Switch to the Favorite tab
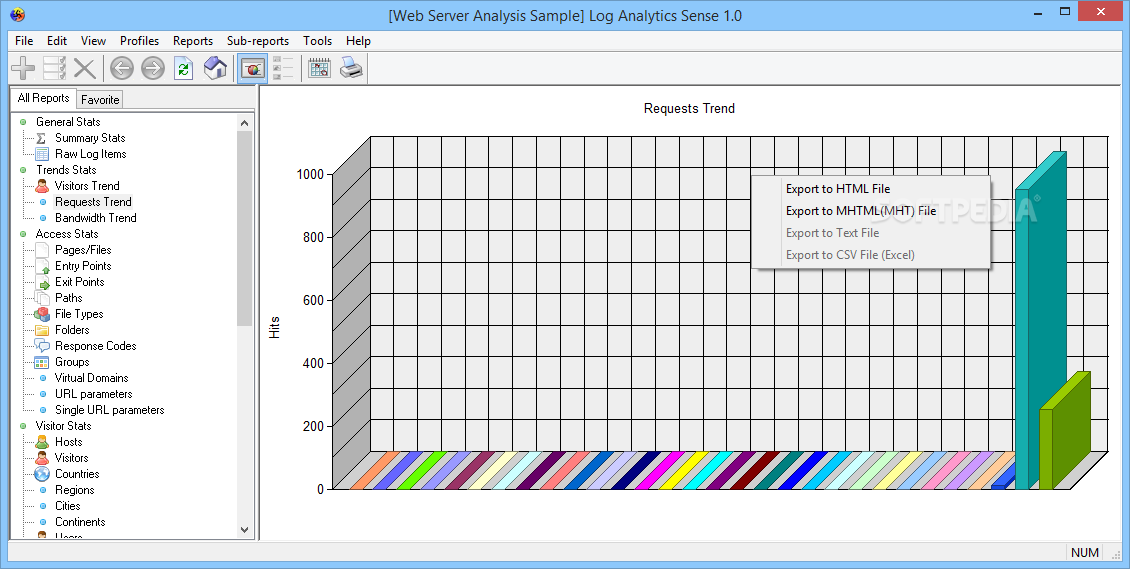 click(99, 99)
